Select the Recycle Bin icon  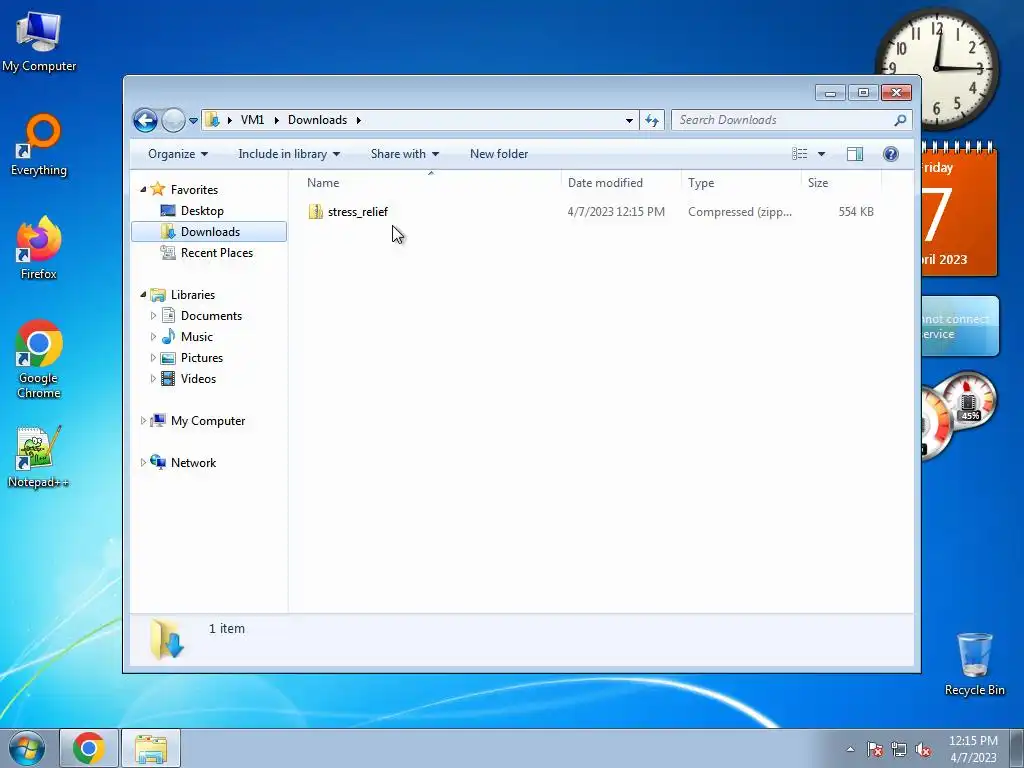[974, 664]
